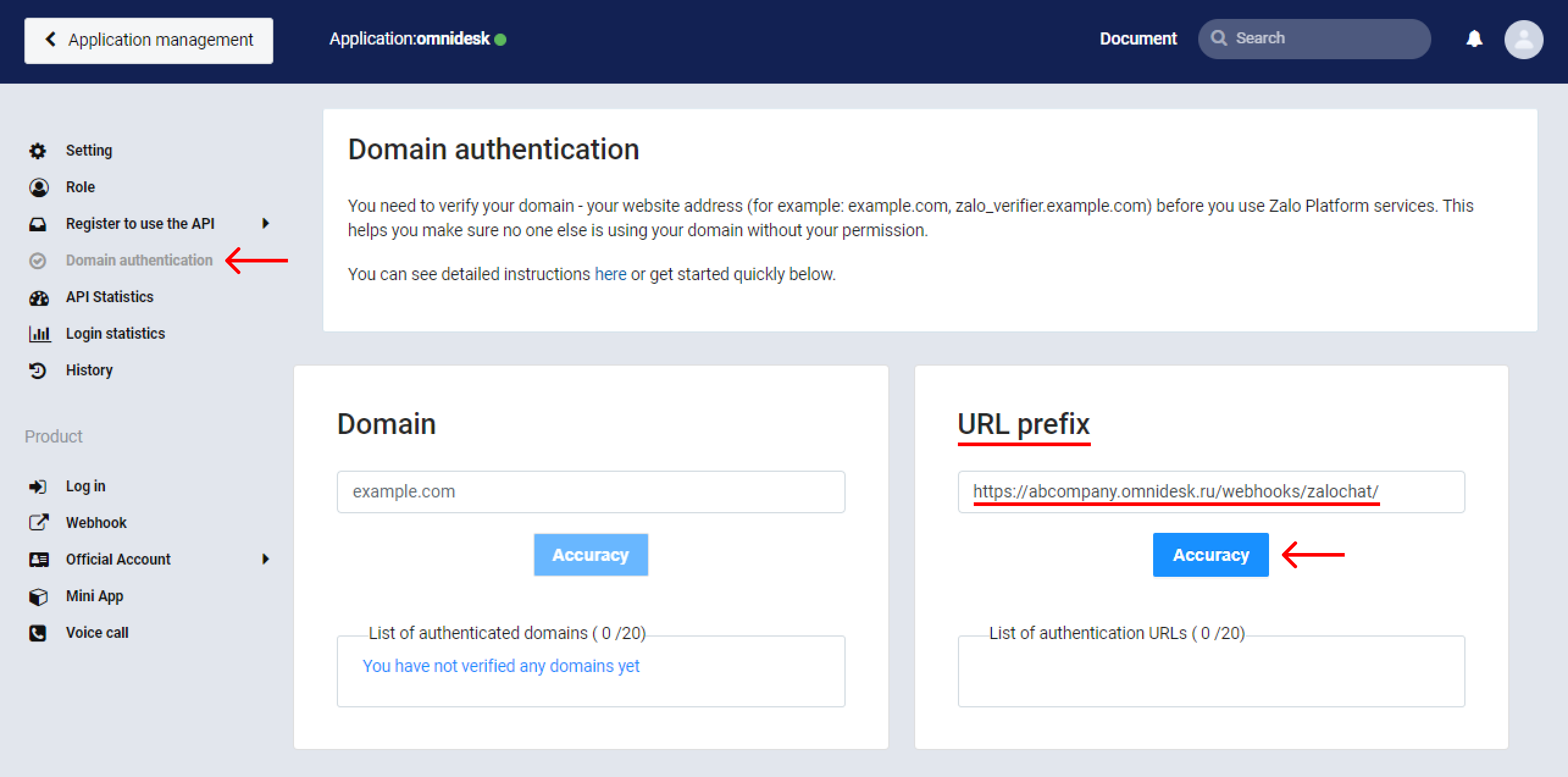Open the user profile avatar

(1523, 40)
